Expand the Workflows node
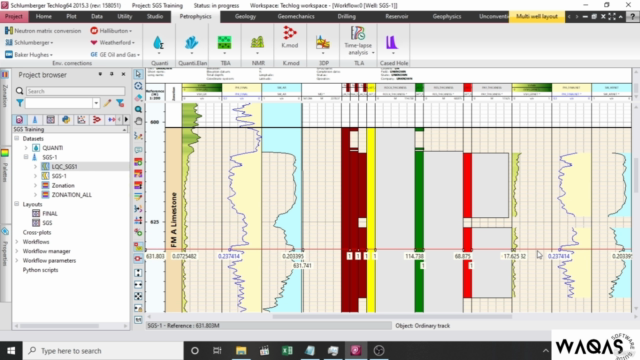This screenshot has height=360, width=640. tap(17, 242)
